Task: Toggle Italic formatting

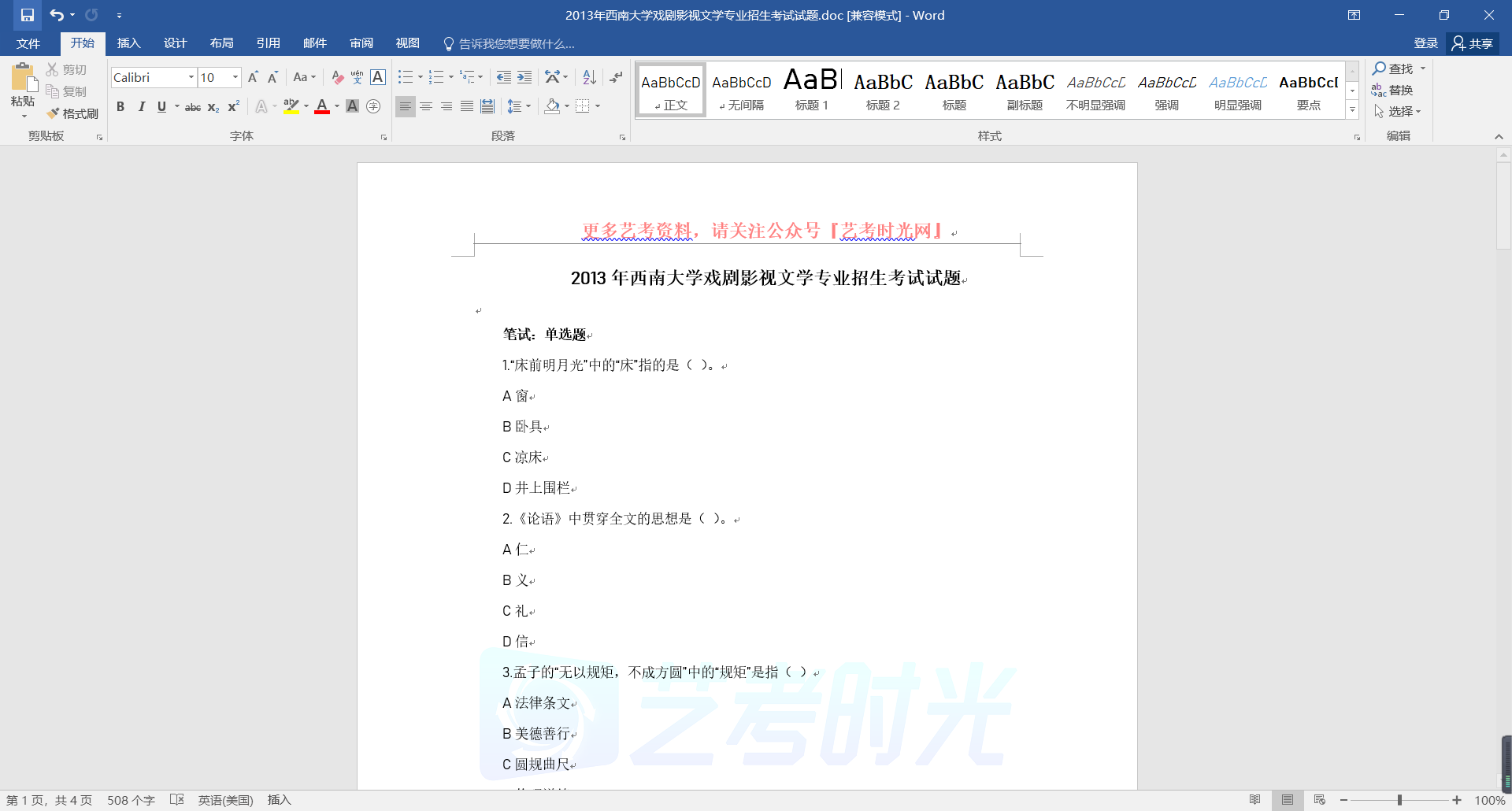Action: coord(141,106)
